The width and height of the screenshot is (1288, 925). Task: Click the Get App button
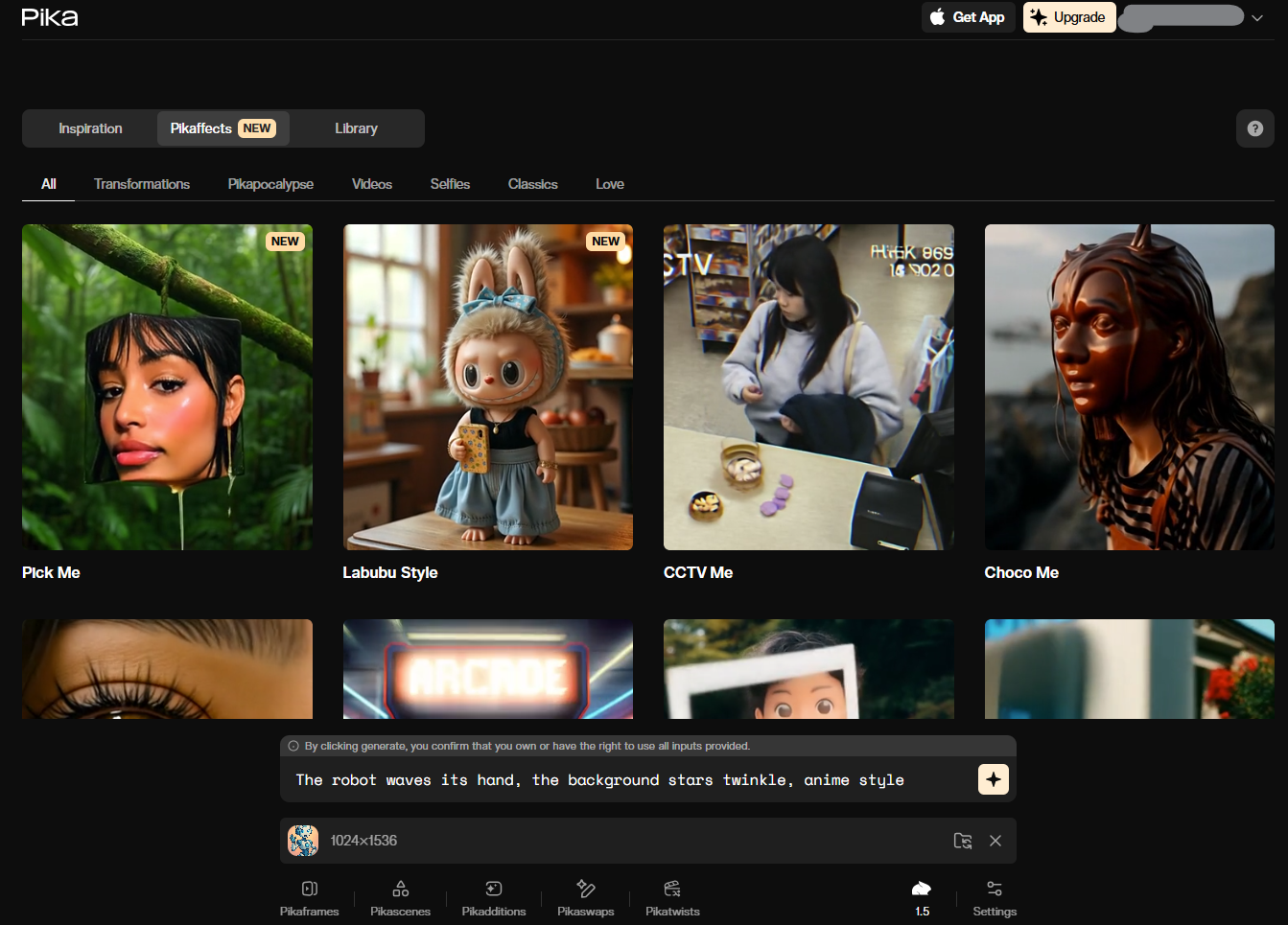coord(968,17)
